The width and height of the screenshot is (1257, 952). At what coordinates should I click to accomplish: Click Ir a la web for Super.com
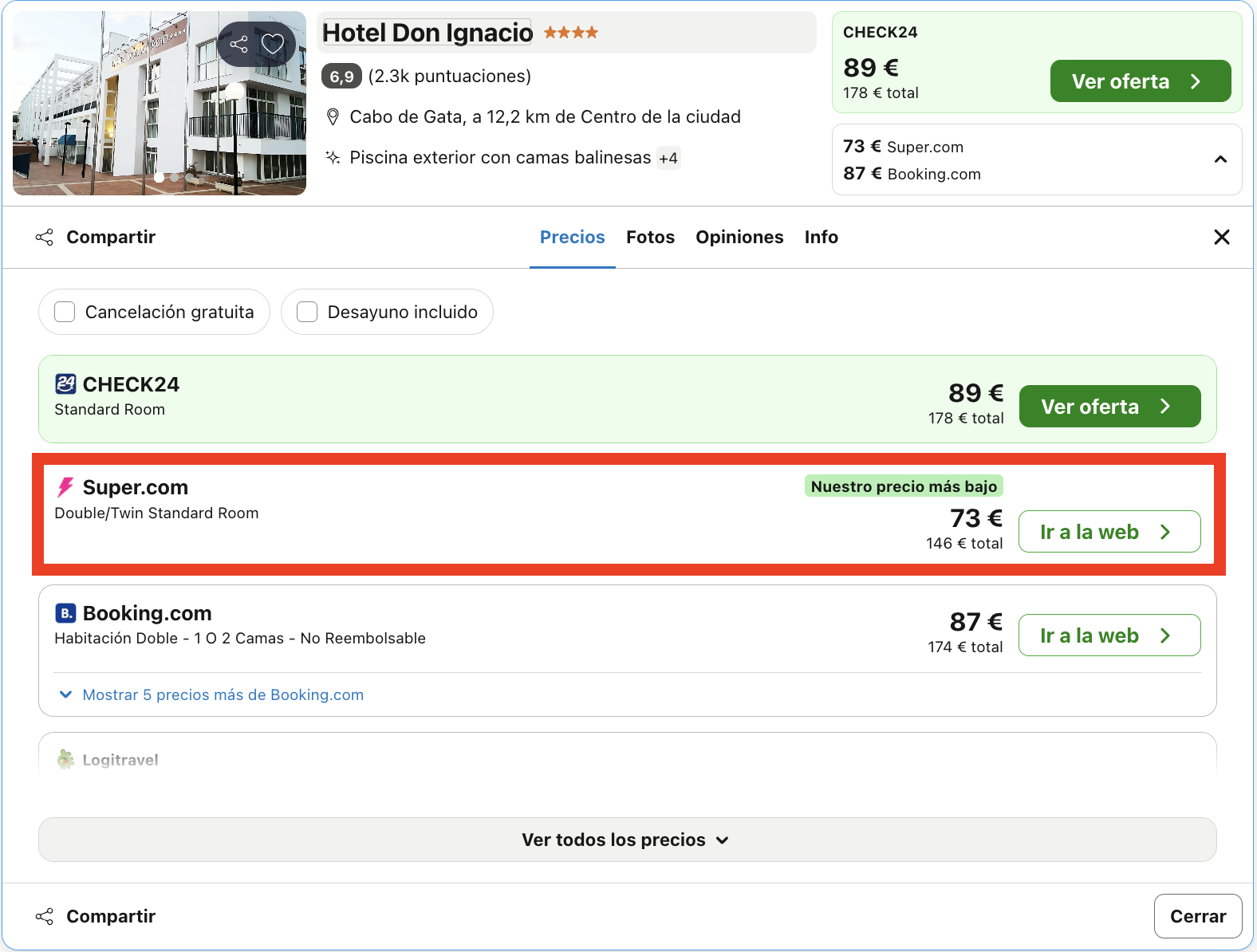1109,532
